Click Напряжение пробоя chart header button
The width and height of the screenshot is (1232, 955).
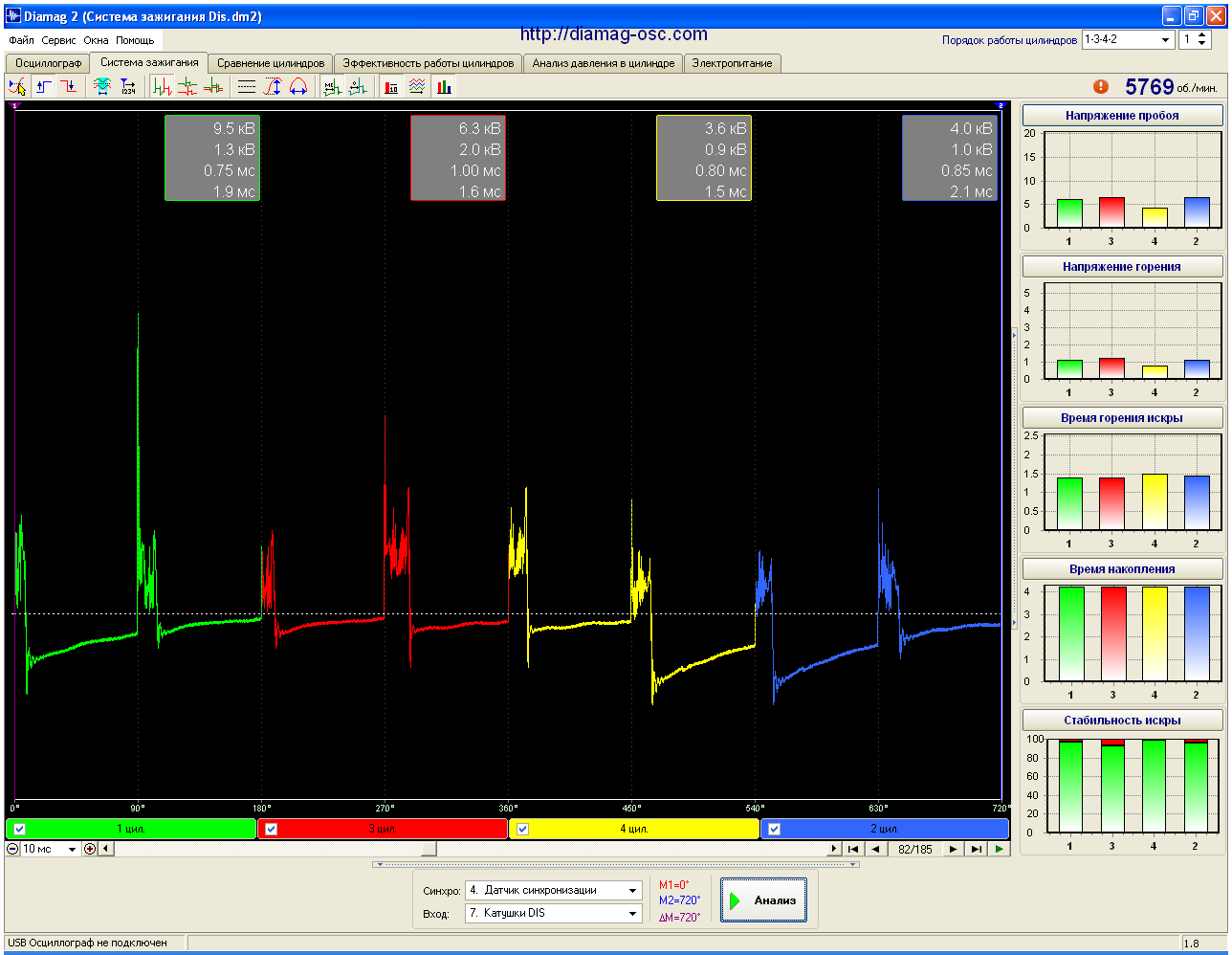coord(1122,116)
